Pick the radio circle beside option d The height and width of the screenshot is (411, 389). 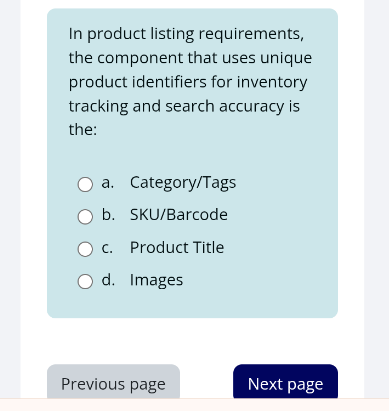click(x=85, y=282)
